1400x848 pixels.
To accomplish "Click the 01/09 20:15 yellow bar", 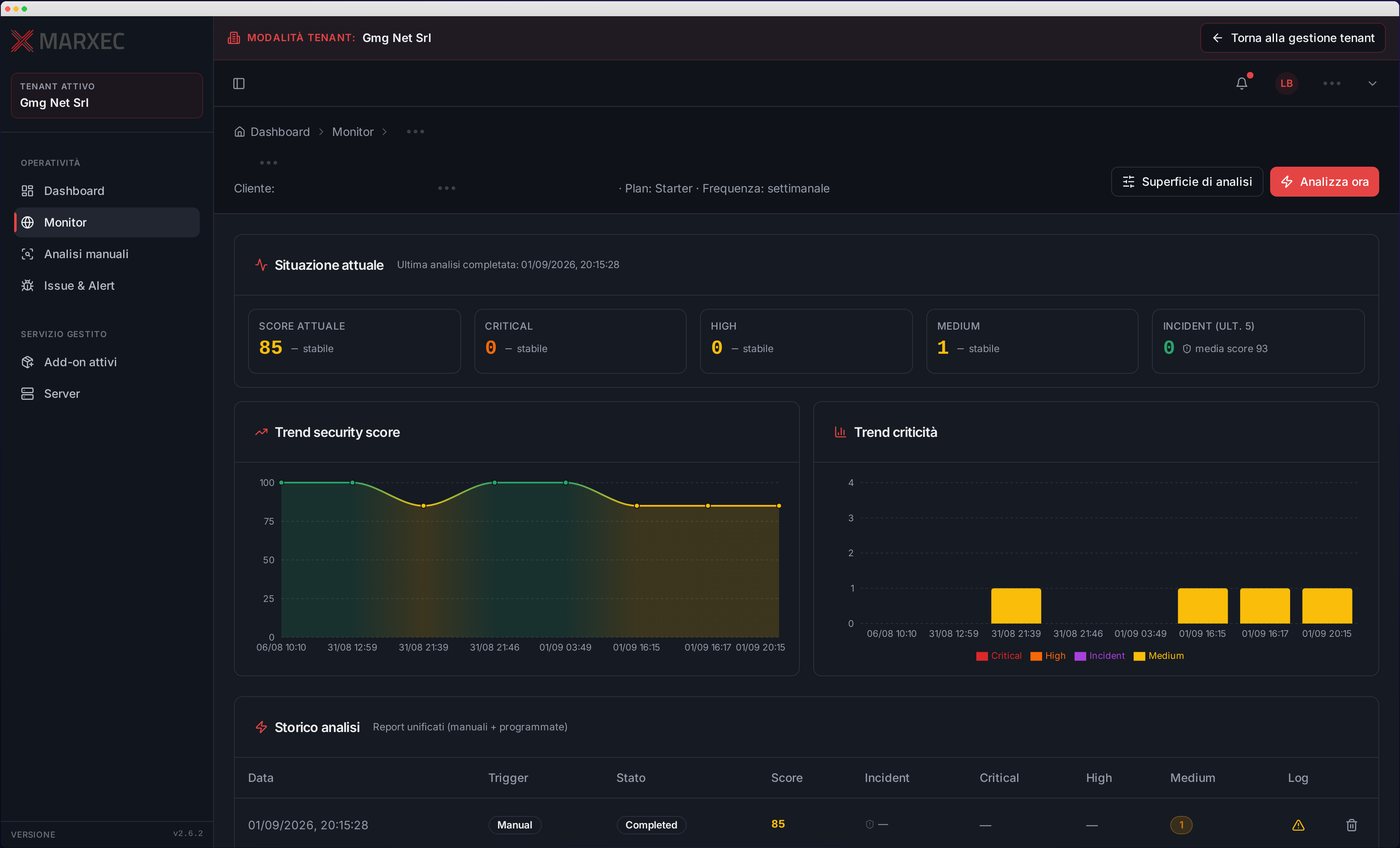I will click(1327, 606).
